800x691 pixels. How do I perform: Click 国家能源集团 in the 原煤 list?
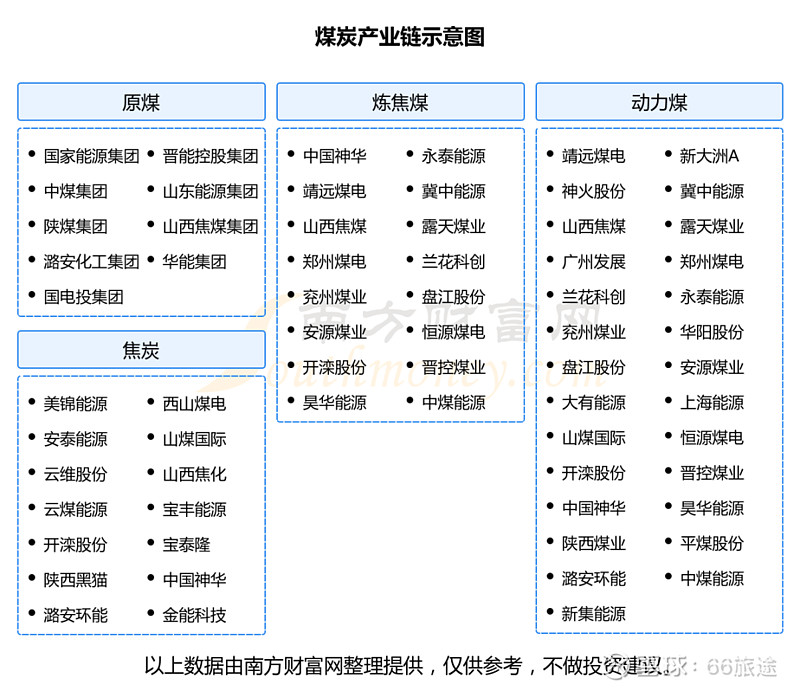tap(91, 156)
